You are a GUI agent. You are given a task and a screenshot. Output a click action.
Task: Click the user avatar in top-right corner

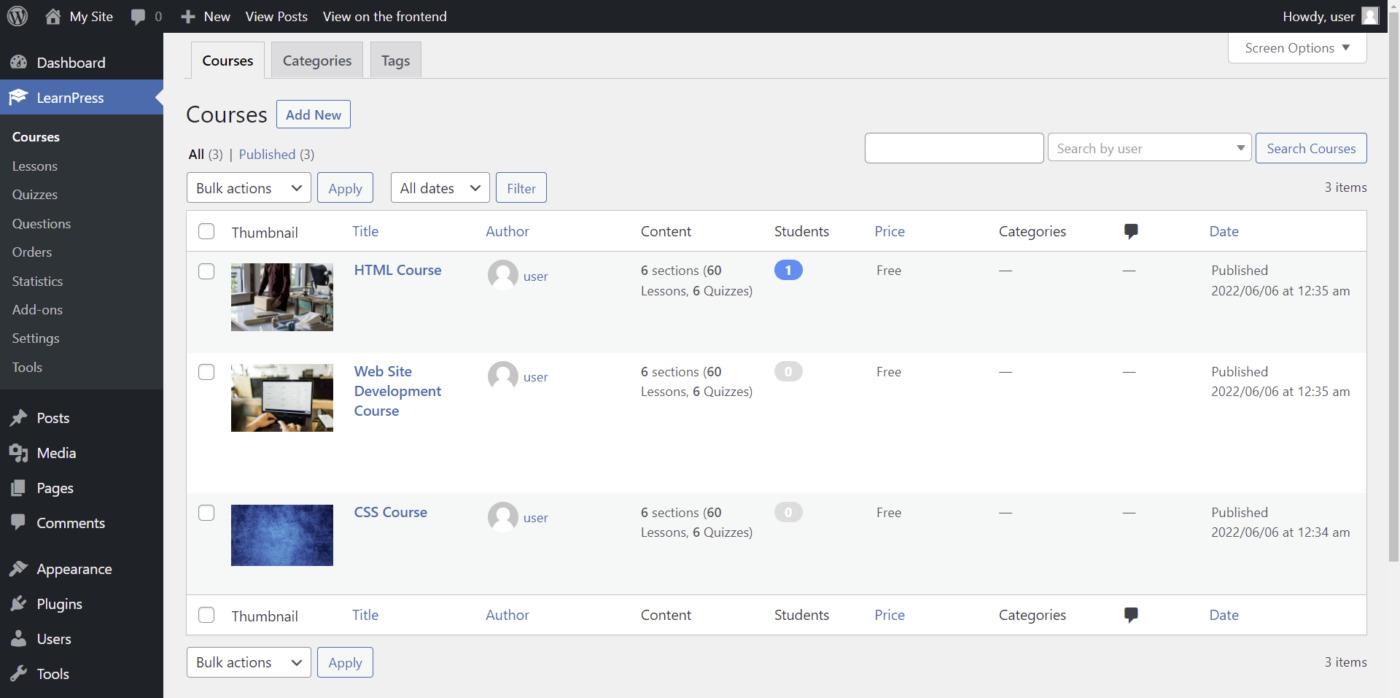(1370, 16)
